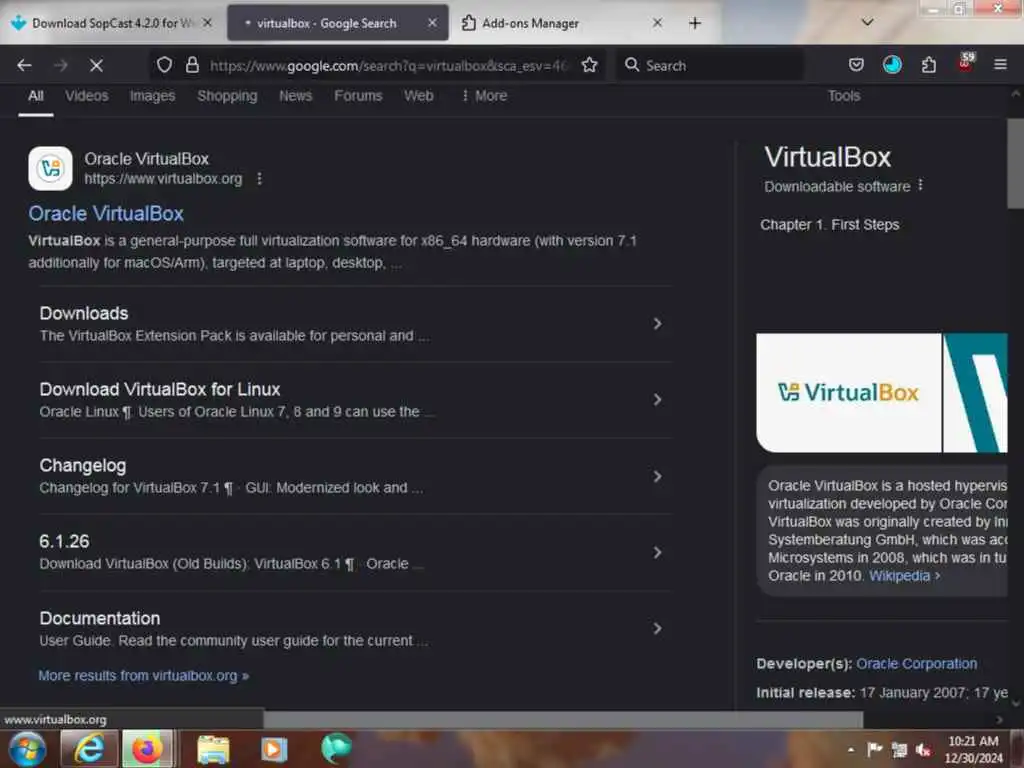The height and width of the screenshot is (768, 1024).
Task: Click the Chapter 1. First Steps text
Action: click(x=829, y=225)
